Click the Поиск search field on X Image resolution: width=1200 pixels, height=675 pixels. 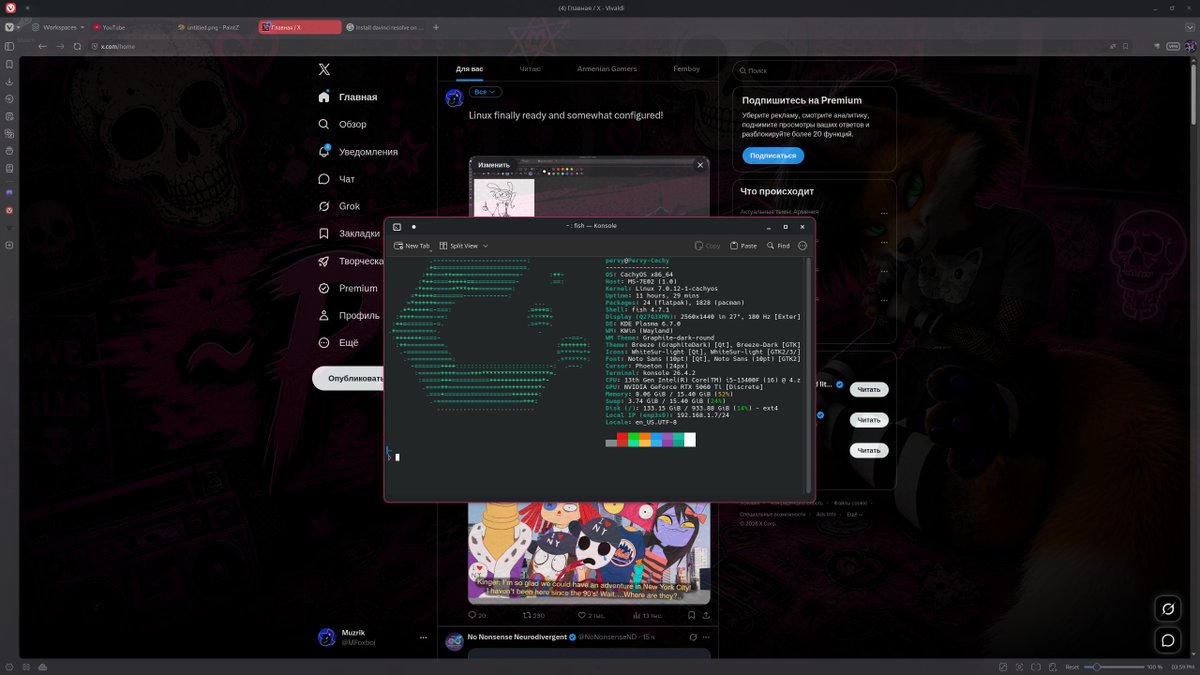pos(814,70)
